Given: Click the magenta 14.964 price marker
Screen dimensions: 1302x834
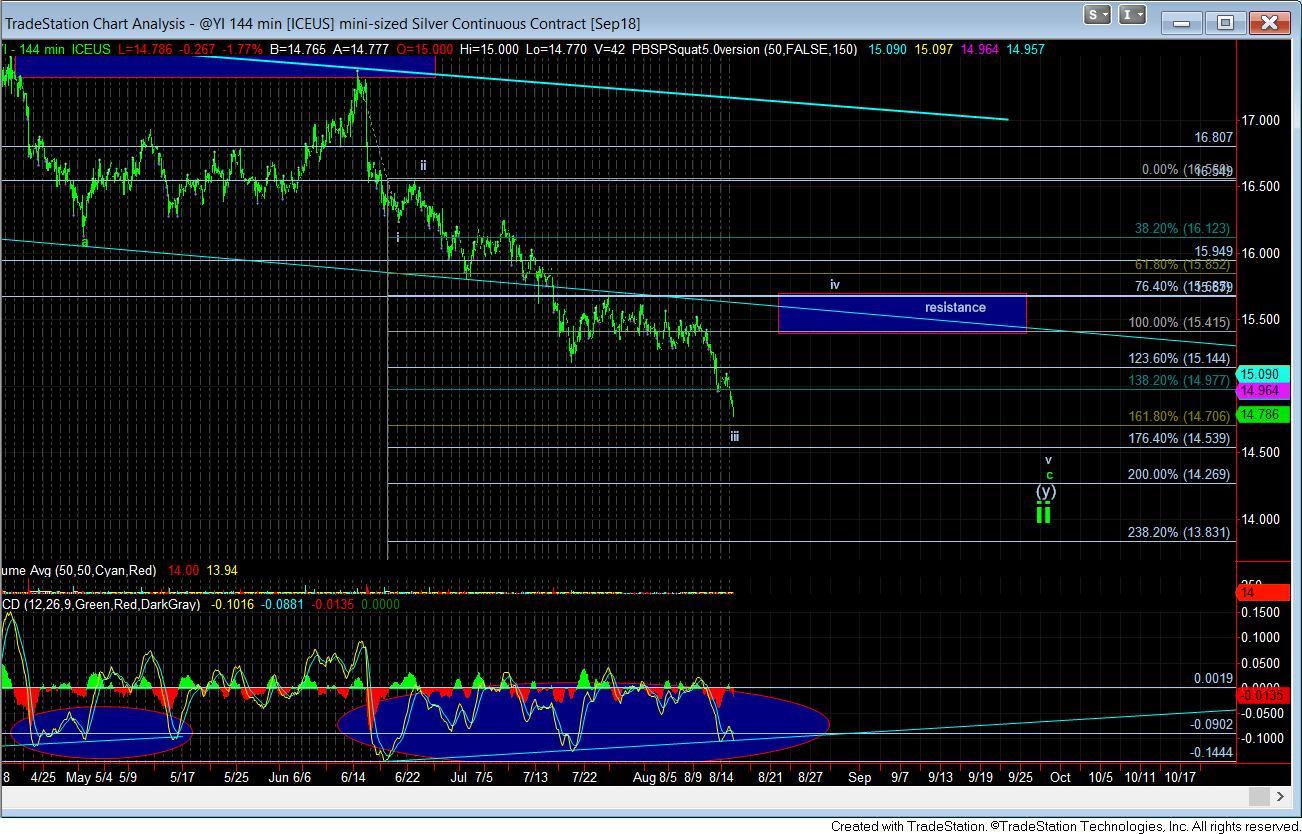Looking at the screenshot, I should pyautogui.click(x=1261, y=390).
